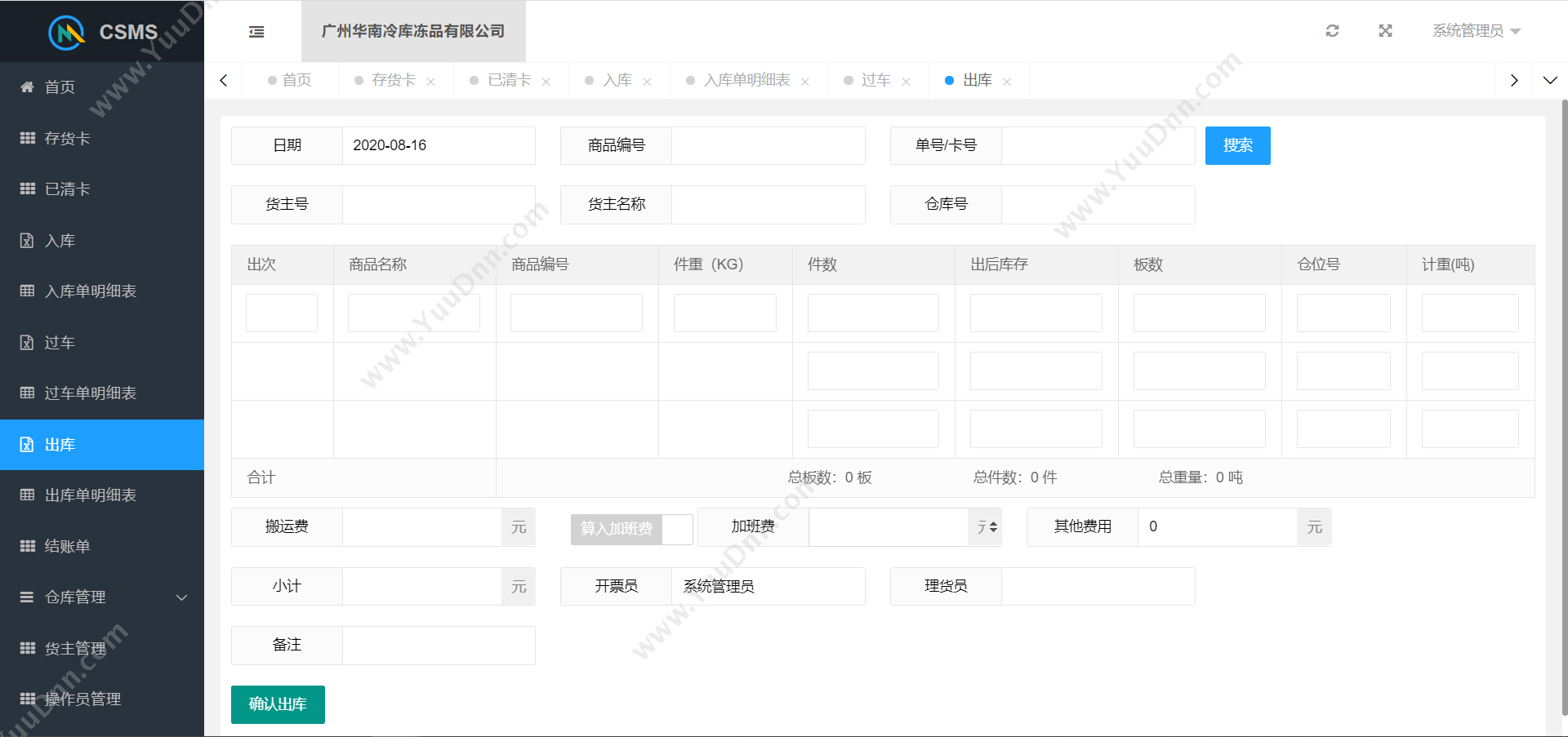Click the 总板数: 0 板 summary text

[830, 477]
